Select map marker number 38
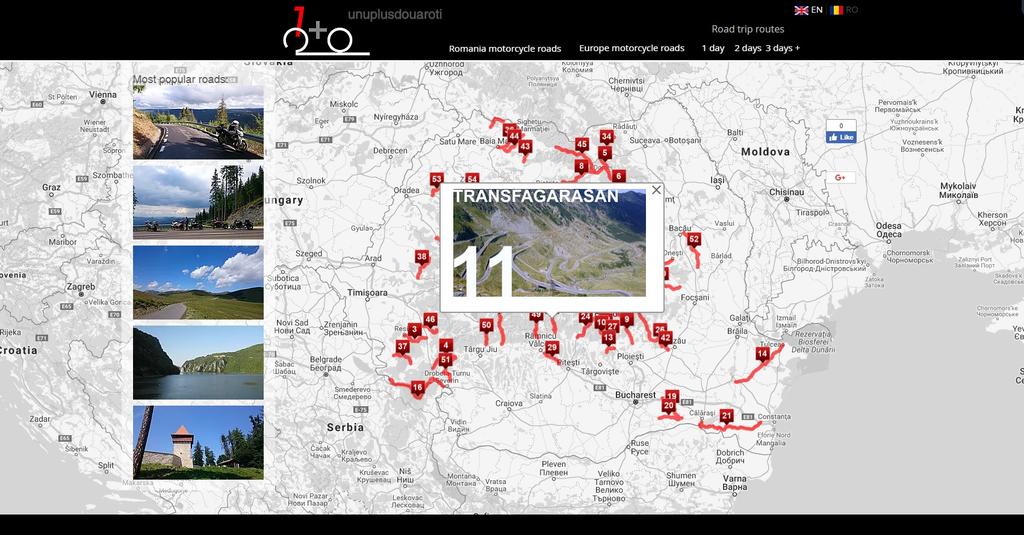 pyautogui.click(x=422, y=258)
